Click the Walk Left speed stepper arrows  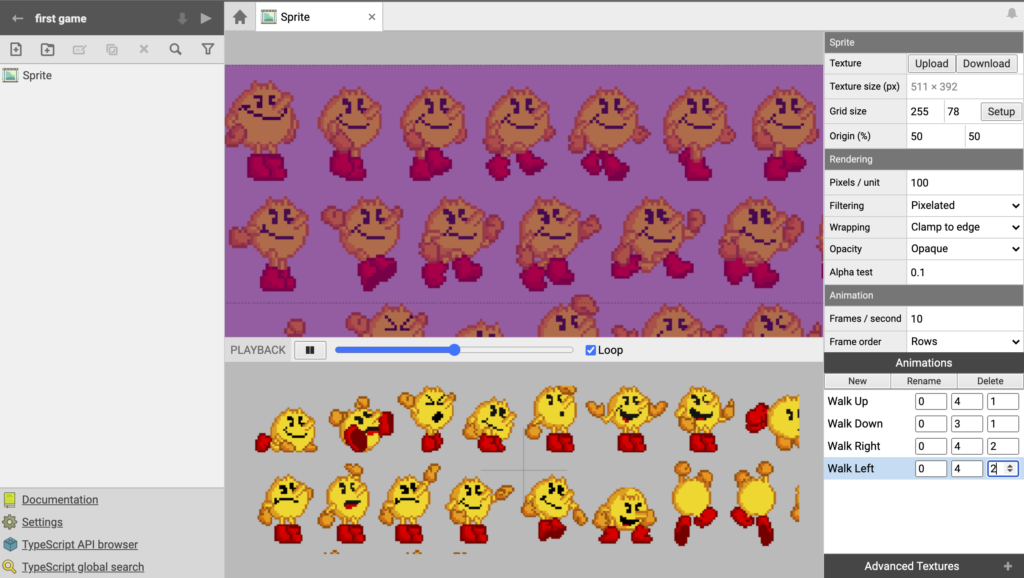[1010, 468]
